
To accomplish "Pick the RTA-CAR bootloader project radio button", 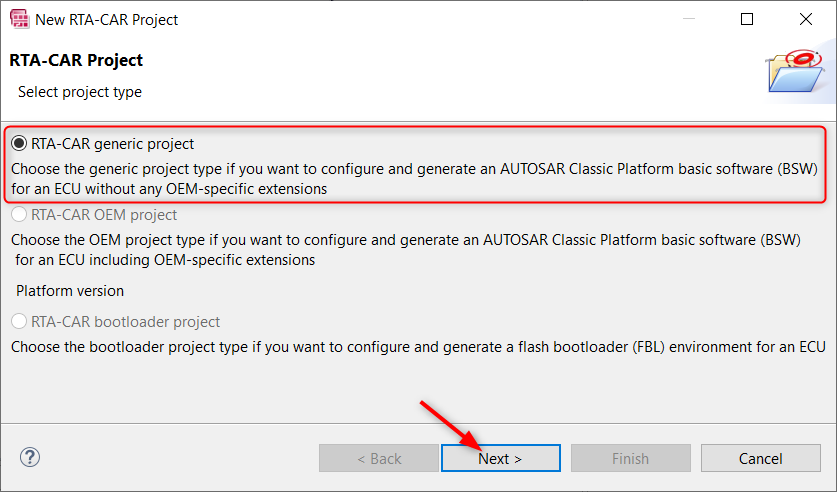I will point(19,322).
